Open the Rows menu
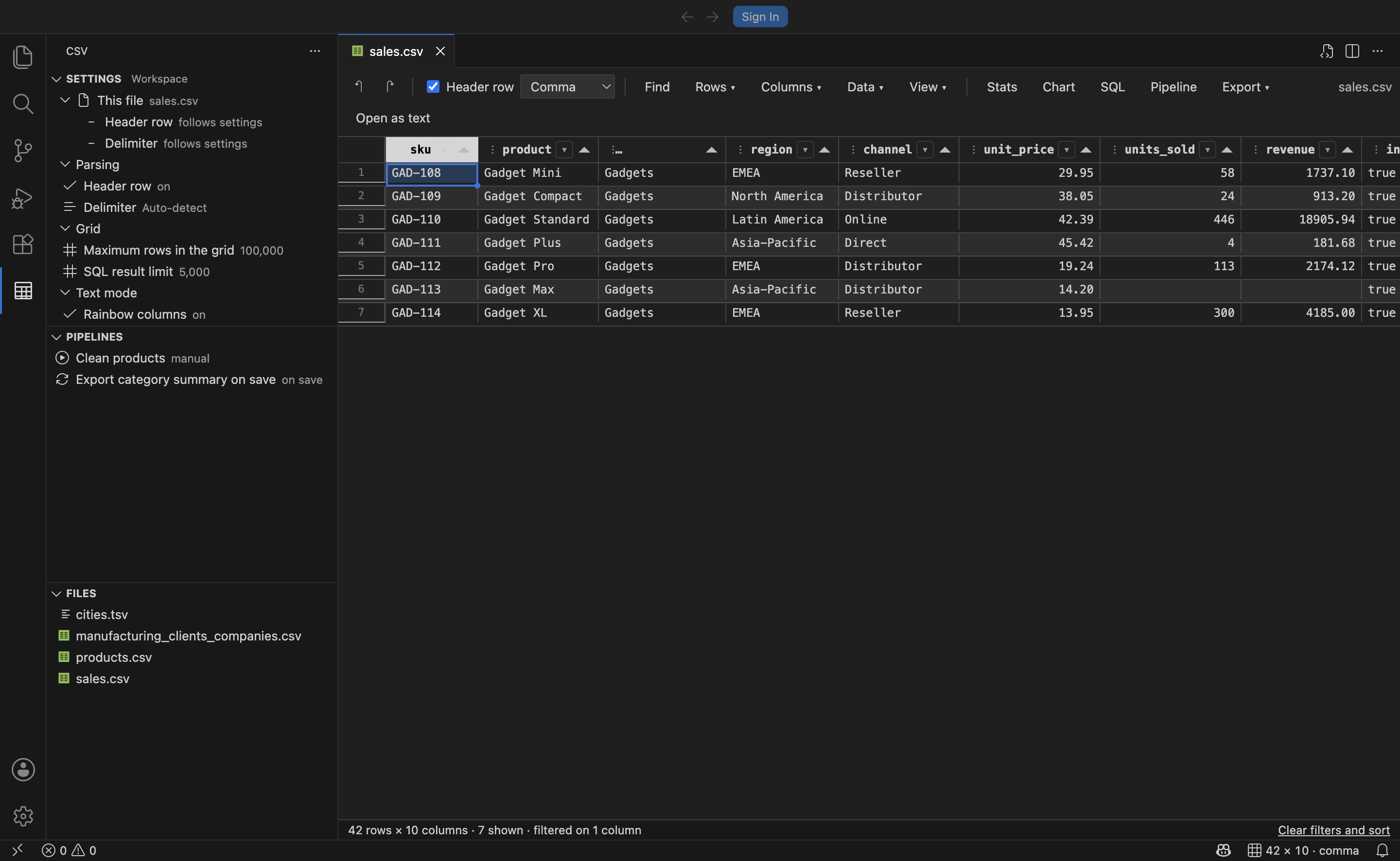Viewport: 1400px width, 861px height. tap(715, 86)
